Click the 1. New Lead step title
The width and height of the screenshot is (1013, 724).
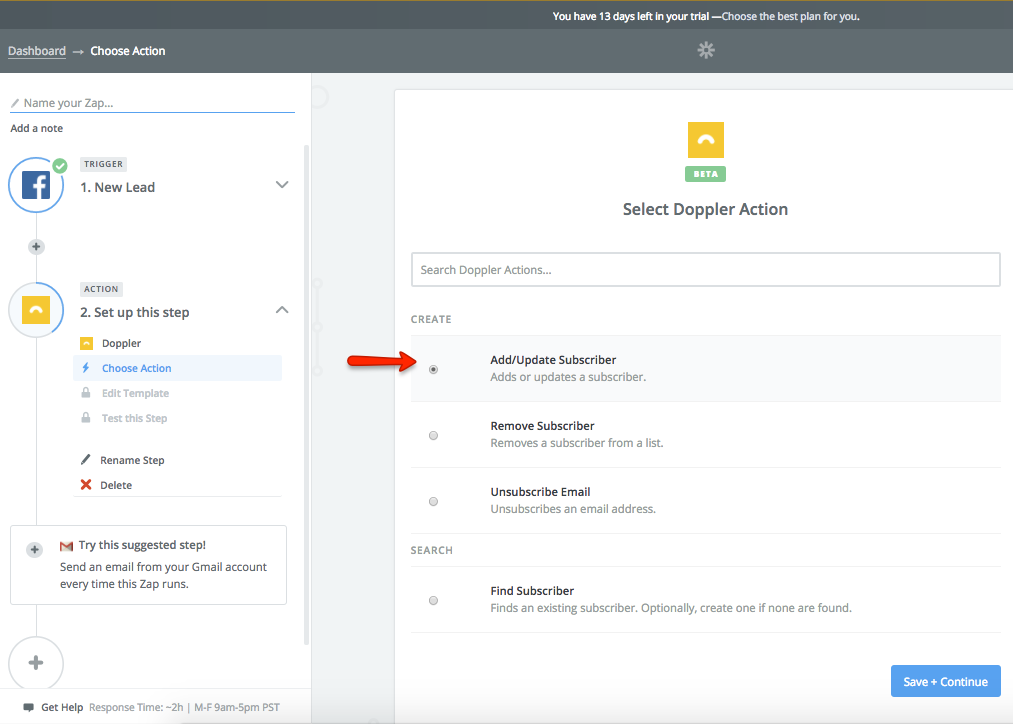tap(118, 187)
